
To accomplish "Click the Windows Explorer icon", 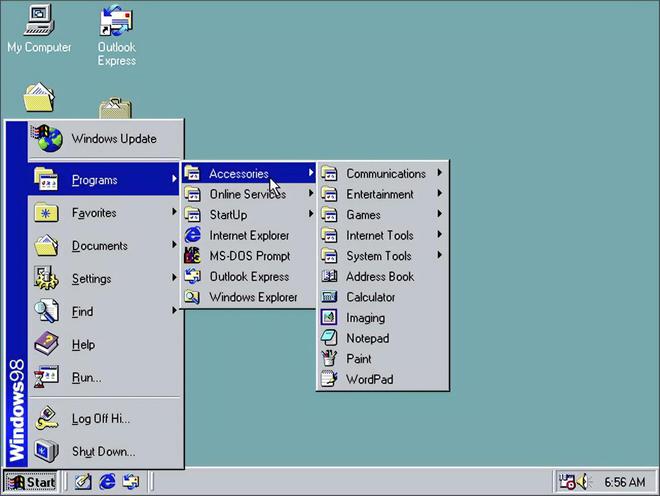I will coord(193,297).
